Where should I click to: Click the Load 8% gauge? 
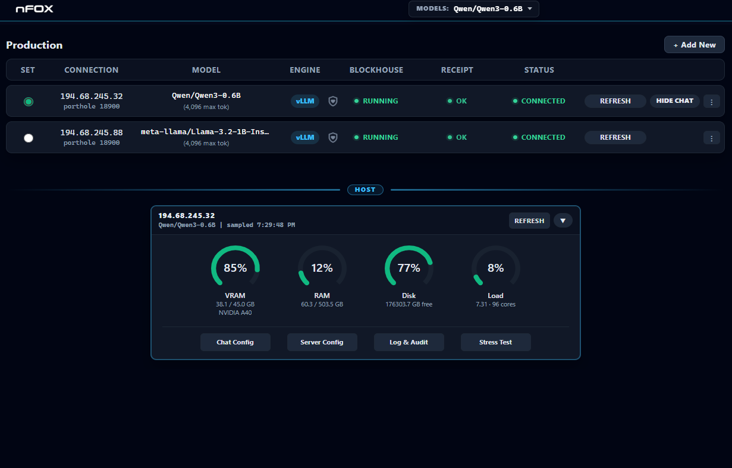(x=496, y=268)
